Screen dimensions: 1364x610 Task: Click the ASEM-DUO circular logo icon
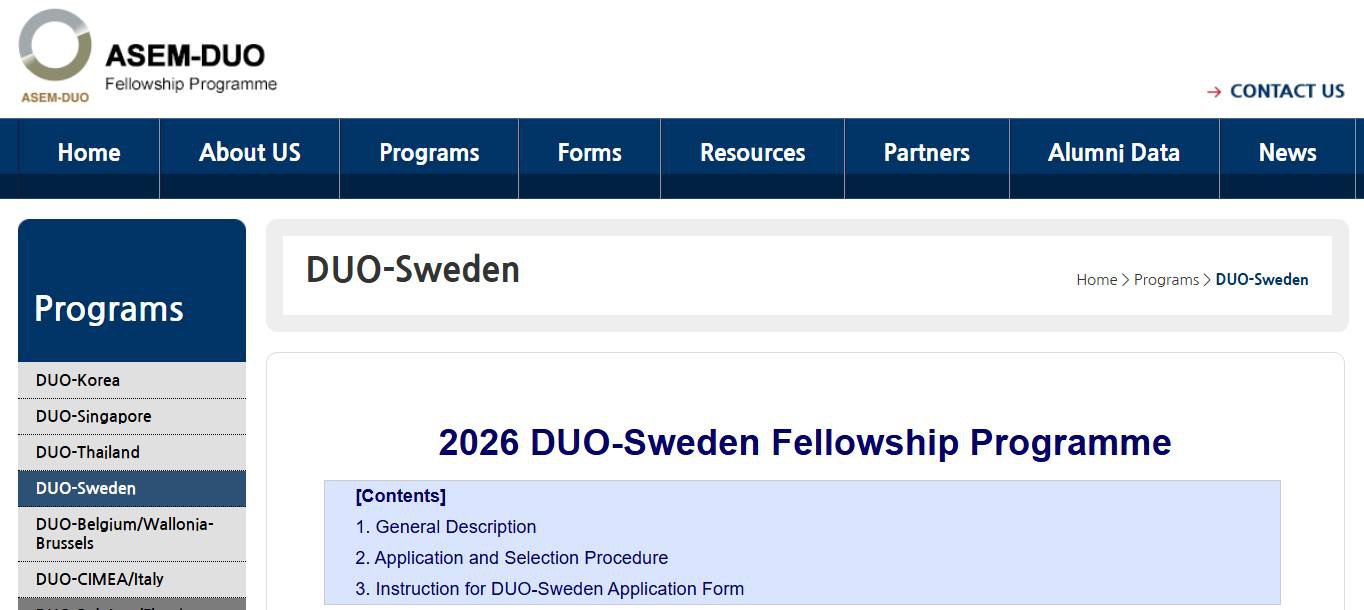55,46
